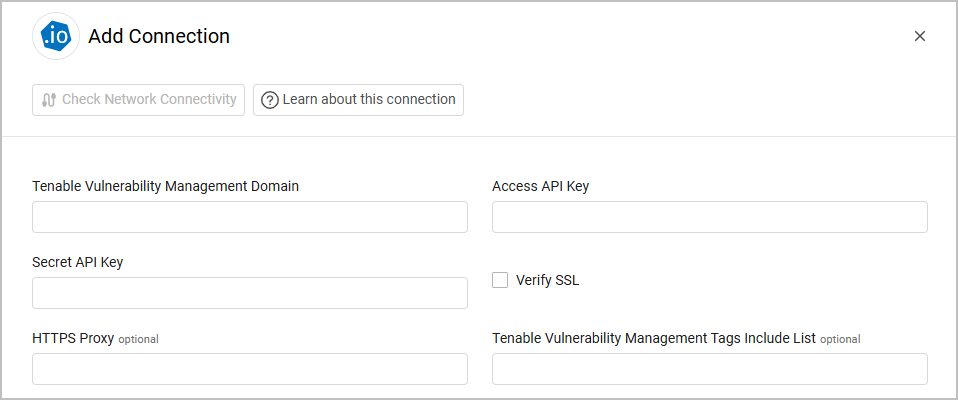
Task: Enable the Verify SSL checkbox
Action: 500,280
